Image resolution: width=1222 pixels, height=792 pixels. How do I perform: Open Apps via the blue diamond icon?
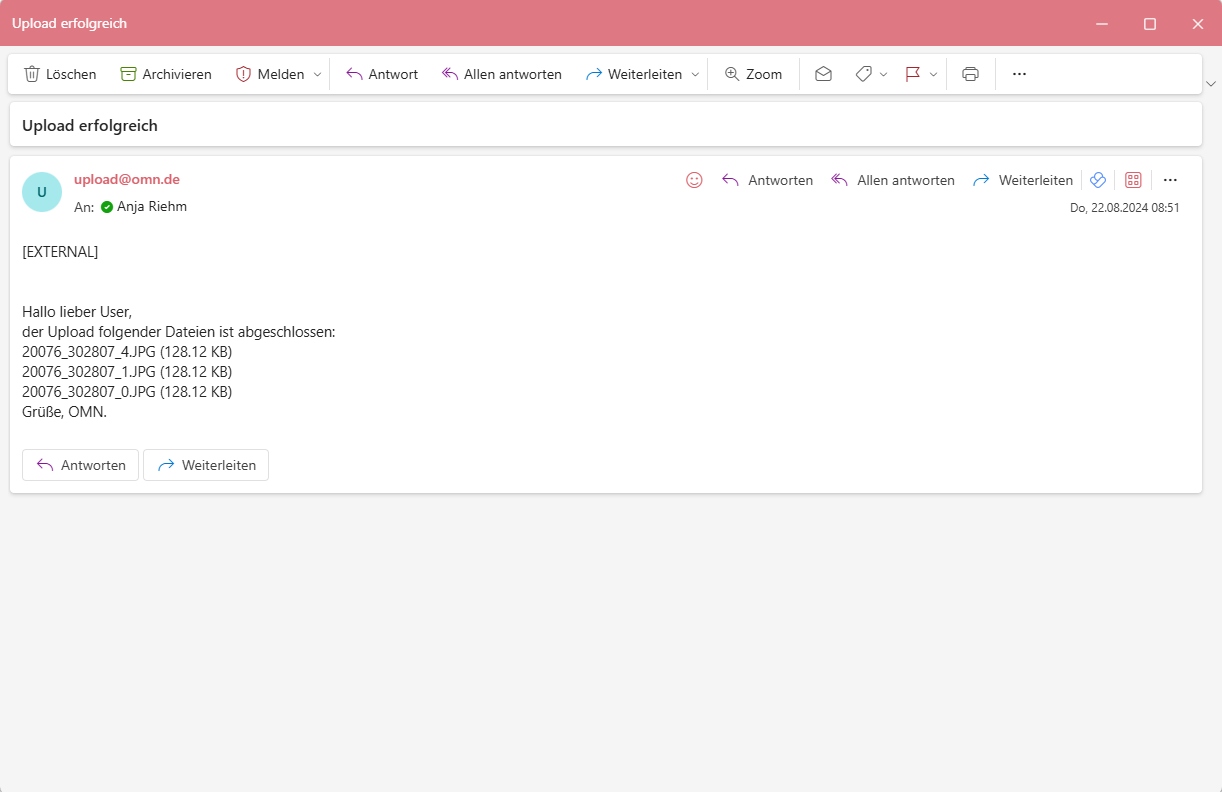[x=1097, y=179]
